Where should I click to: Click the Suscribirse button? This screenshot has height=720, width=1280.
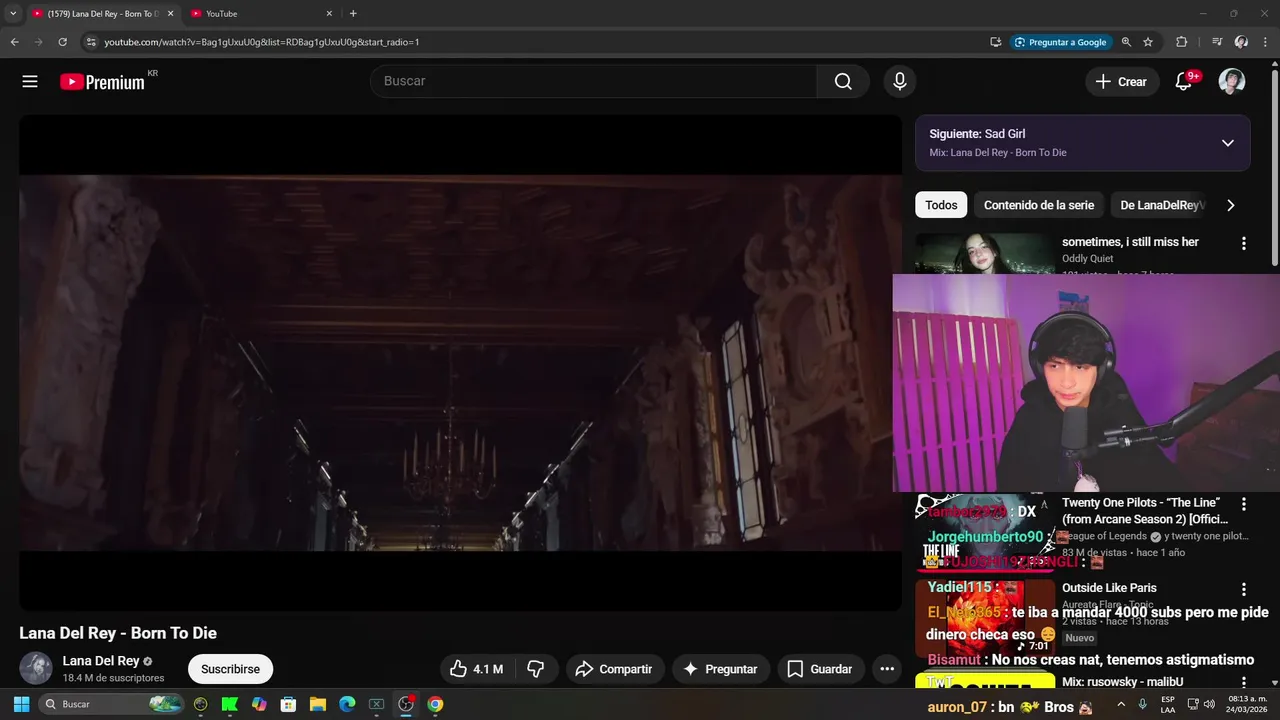click(x=230, y=669)
